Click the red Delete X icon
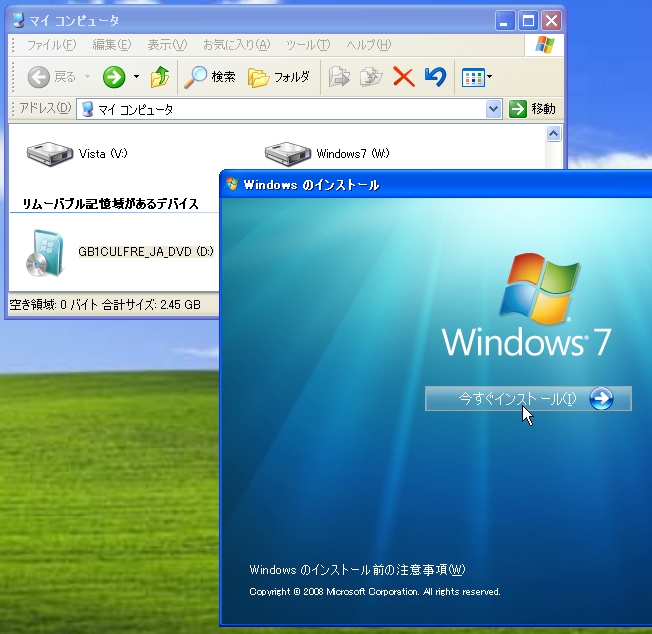The height and width of the screenshot is (634, 652). [x=403, y=77]
